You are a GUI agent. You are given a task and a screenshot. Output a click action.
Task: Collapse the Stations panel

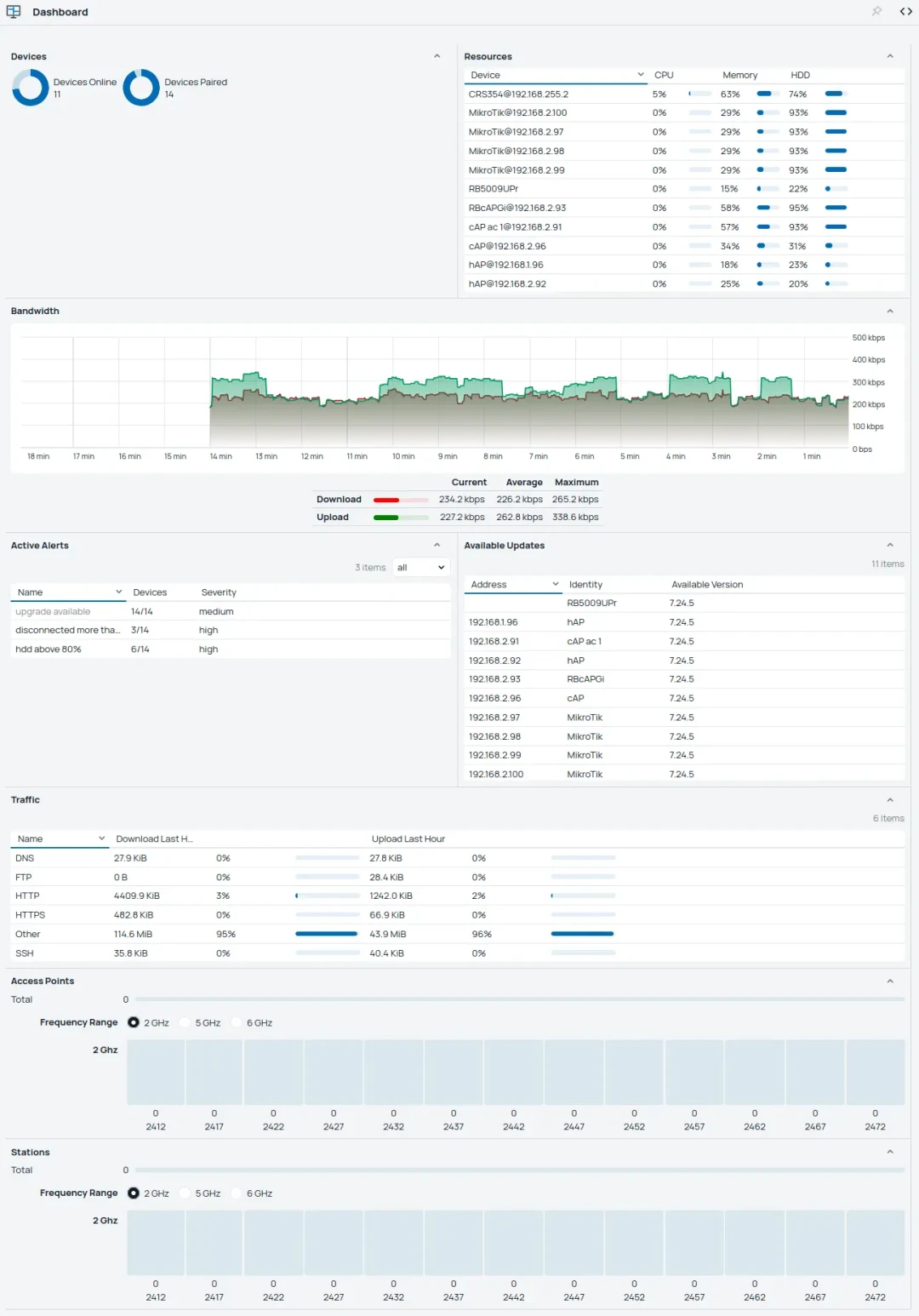[890, 1152]
